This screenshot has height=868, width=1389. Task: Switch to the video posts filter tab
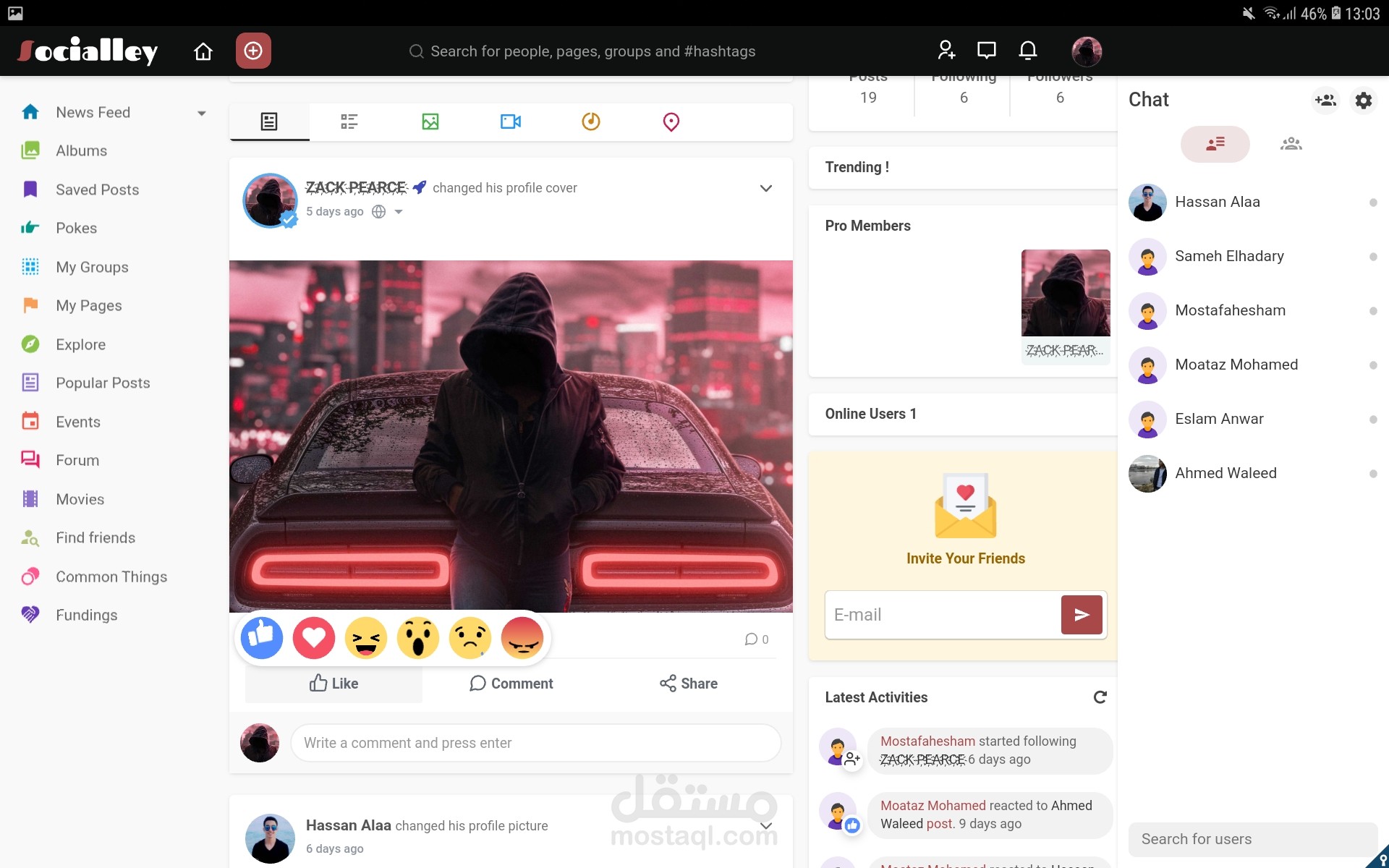point(511,122)
